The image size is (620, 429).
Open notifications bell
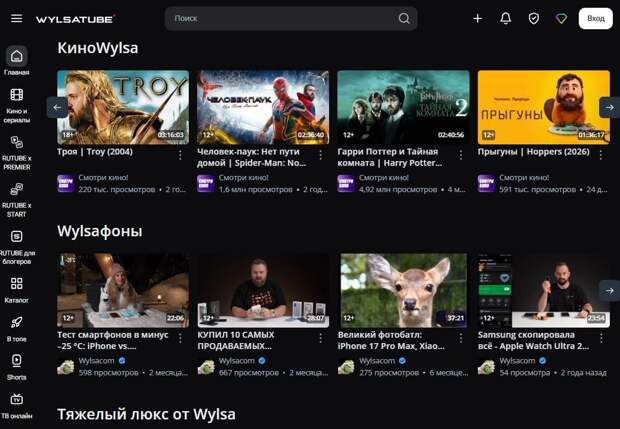505,18
